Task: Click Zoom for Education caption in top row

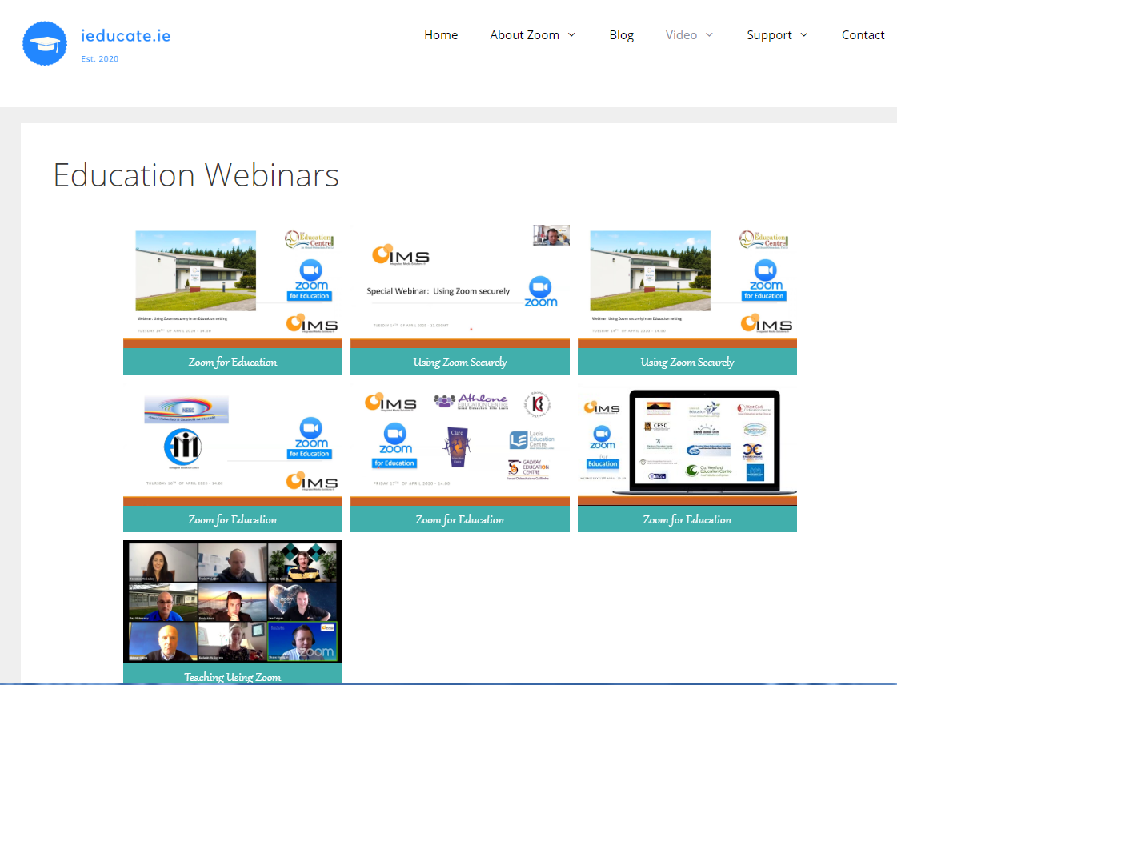Action: coord(232,362)
